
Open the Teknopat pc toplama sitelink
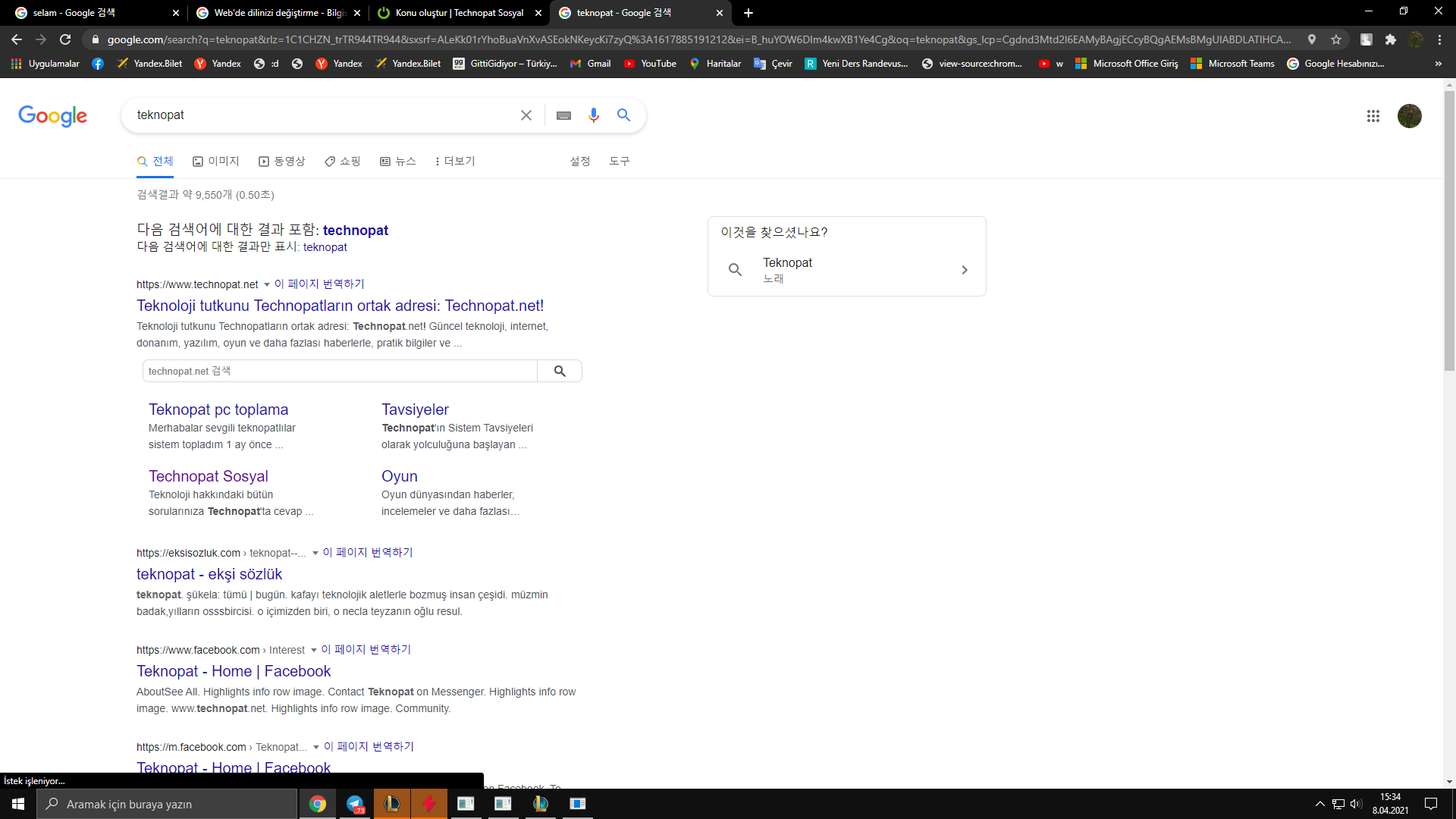pos(218,409)
